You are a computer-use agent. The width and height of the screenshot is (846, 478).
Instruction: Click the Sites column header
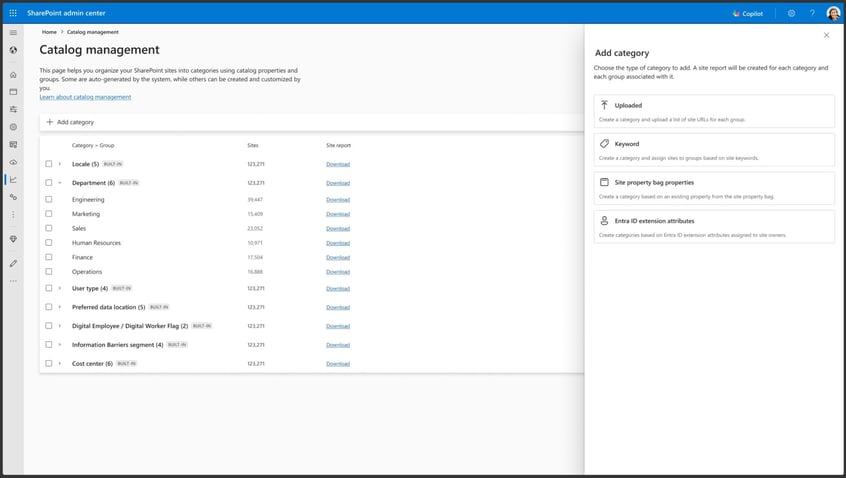pyautogui.click(x=253, y=145)
